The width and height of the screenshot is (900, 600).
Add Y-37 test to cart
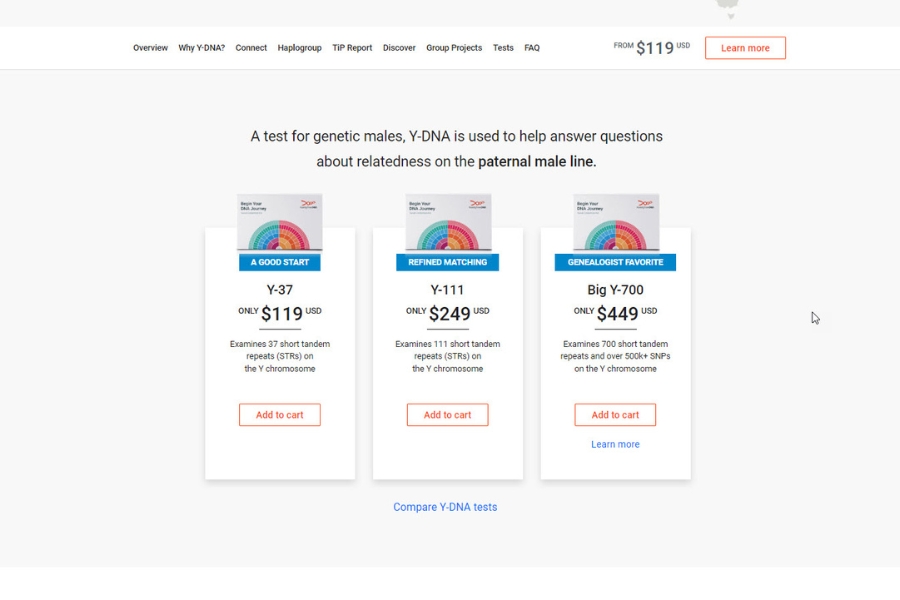point(280,415)
